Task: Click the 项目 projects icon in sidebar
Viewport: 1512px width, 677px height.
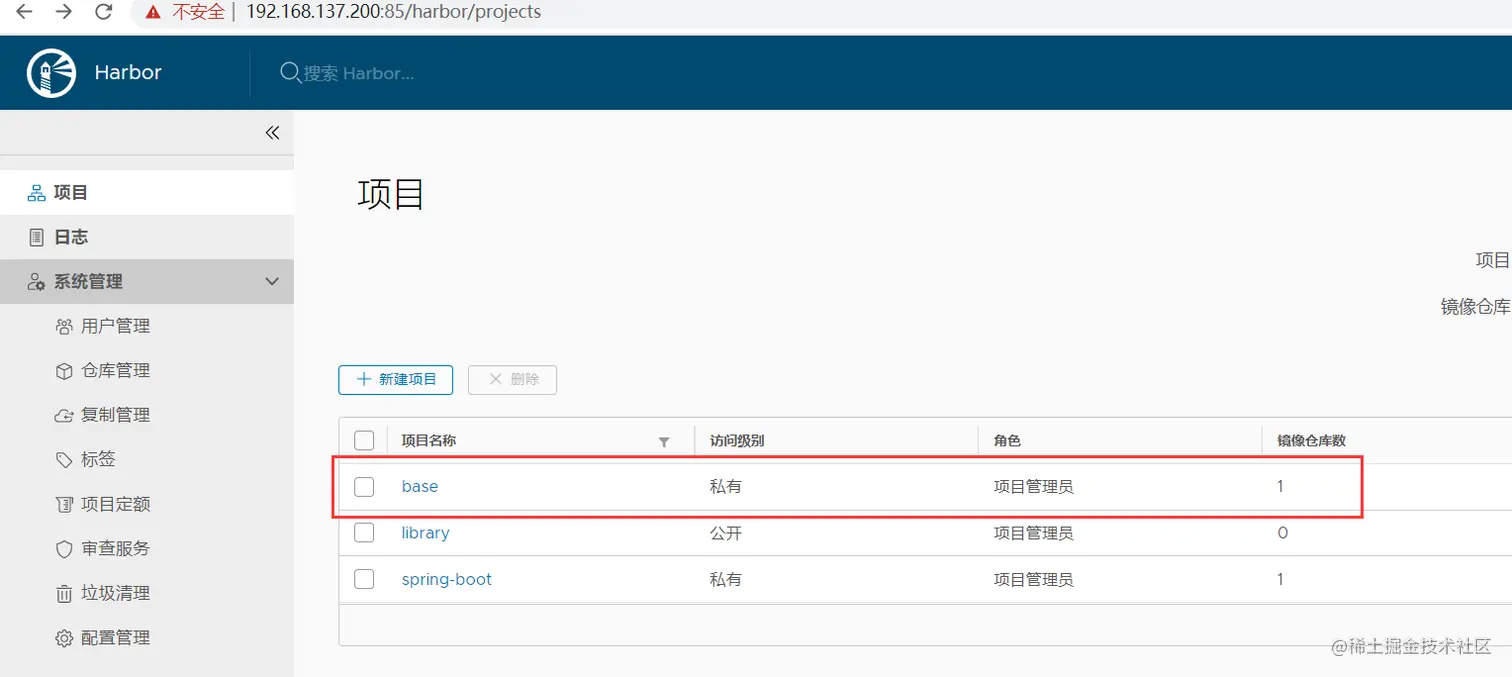Action: 36,192
